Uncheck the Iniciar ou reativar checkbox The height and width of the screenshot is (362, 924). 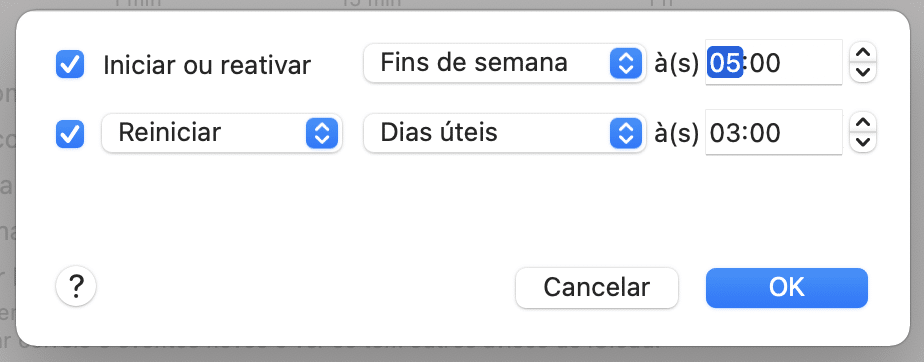[70, 64]
